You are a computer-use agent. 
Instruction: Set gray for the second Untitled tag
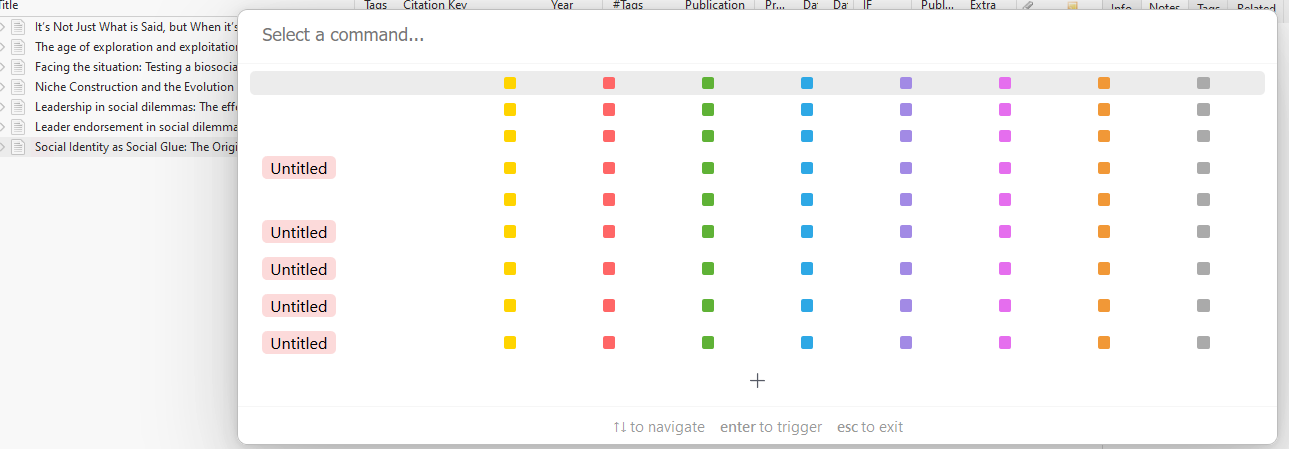pyautogui.click(x=1203, y=232)
